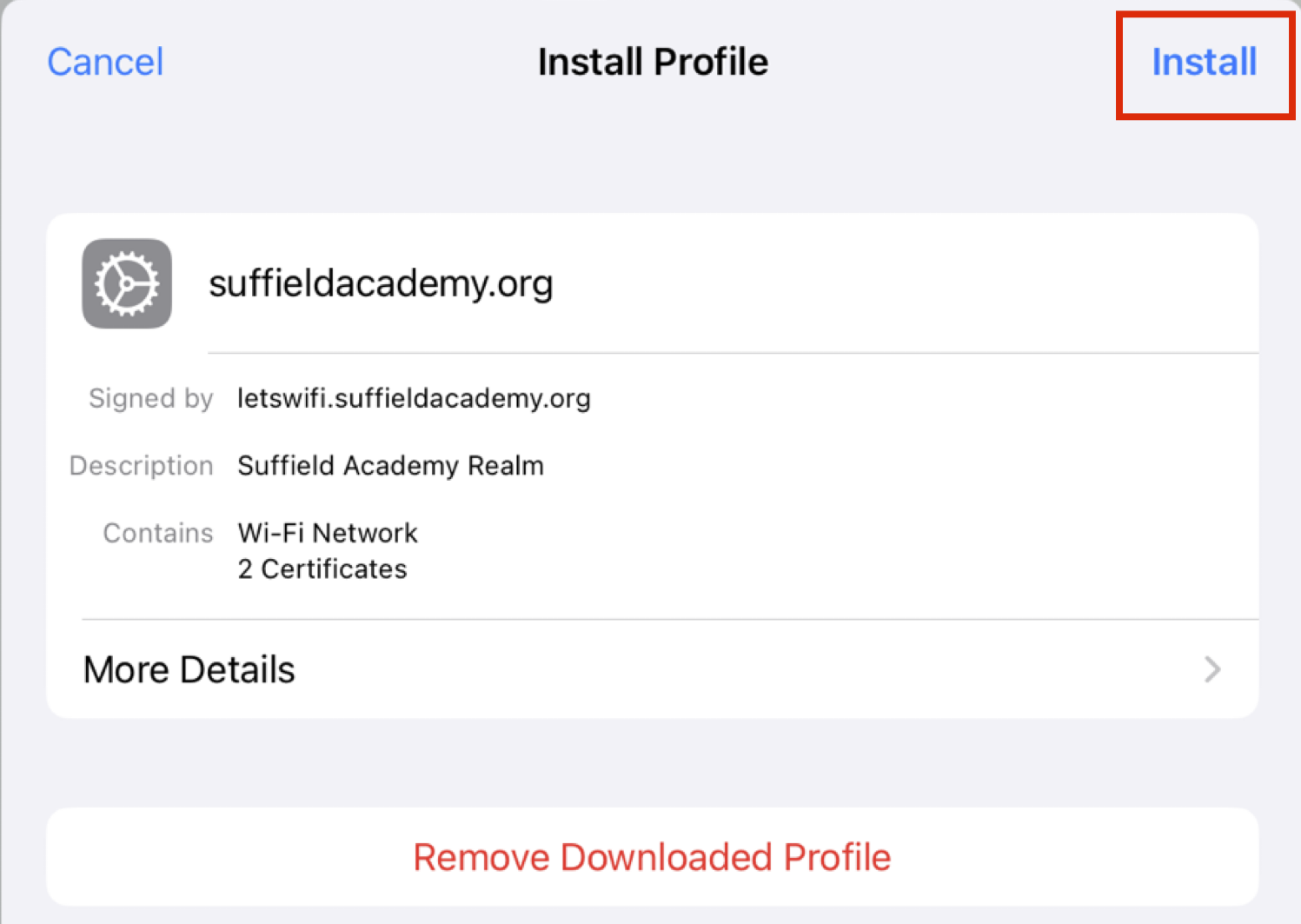Click the red-outlined Install link
1301x924 pixels.
click(x=1204, y=62)
